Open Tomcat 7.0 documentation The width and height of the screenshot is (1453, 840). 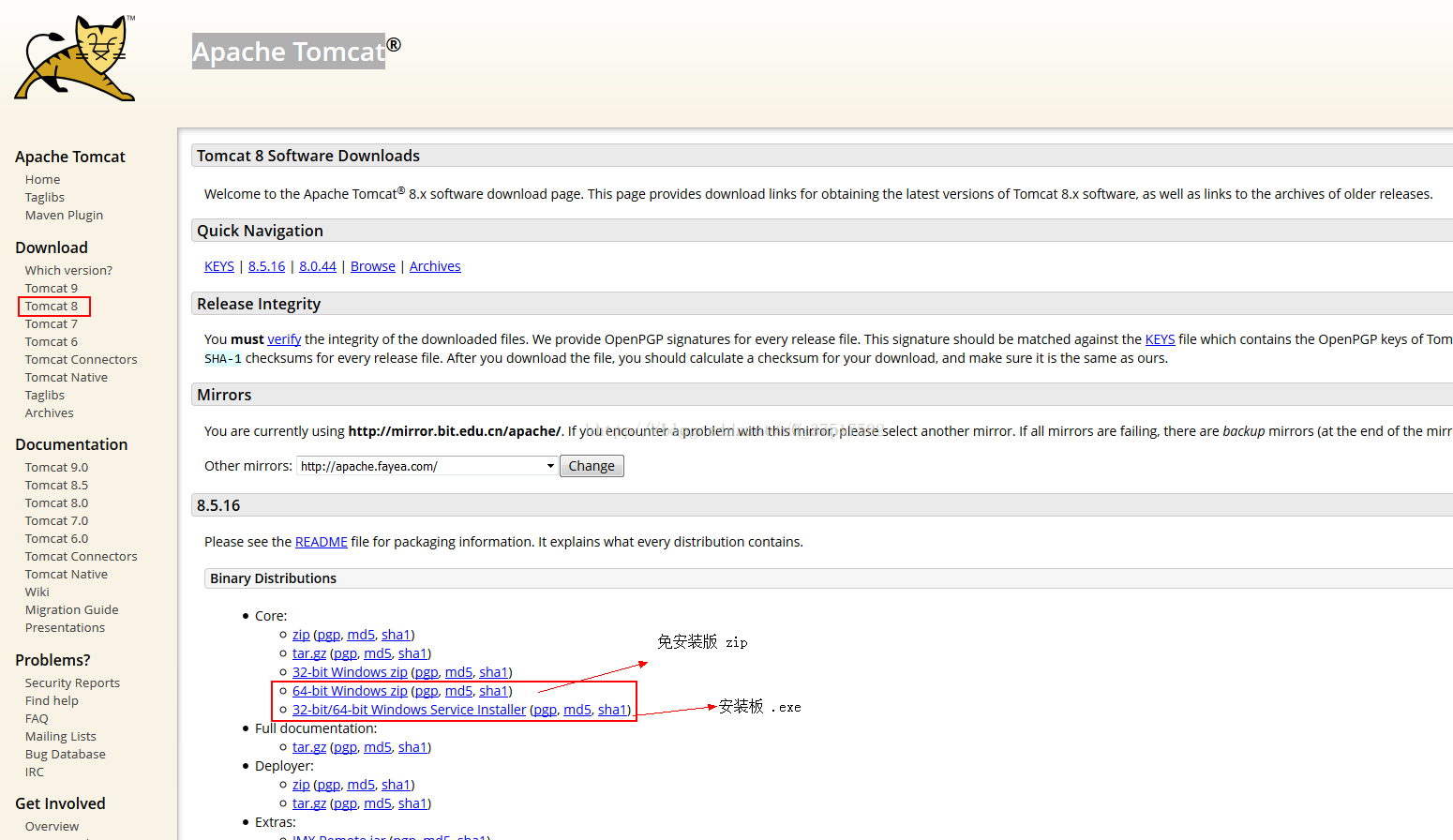pos(56,520)
